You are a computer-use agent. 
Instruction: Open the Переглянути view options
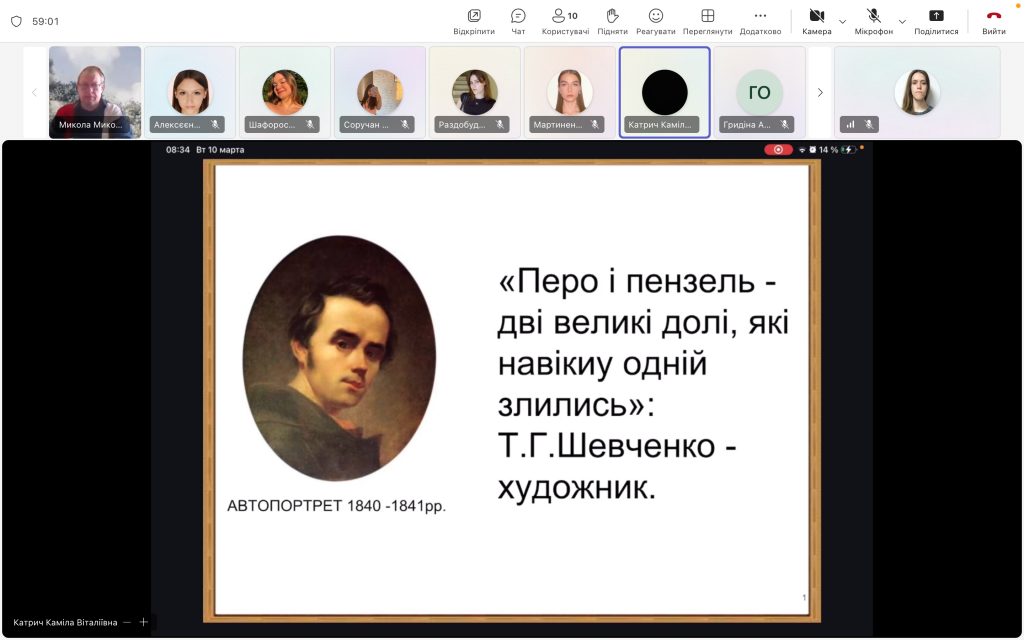coord(707,20)
